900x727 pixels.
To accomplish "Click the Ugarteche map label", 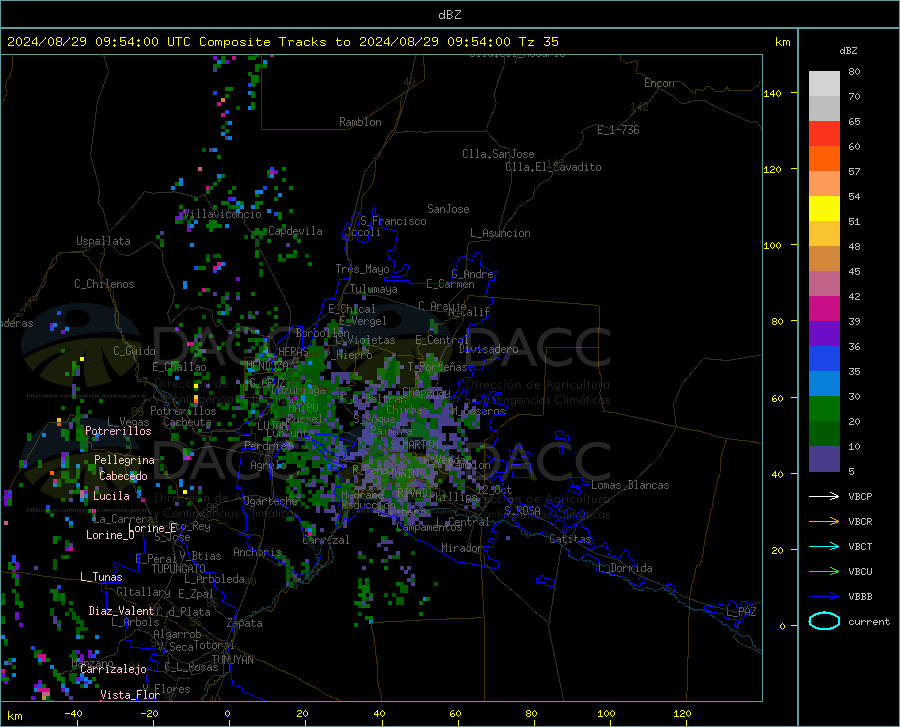I will tap(270, 500).
